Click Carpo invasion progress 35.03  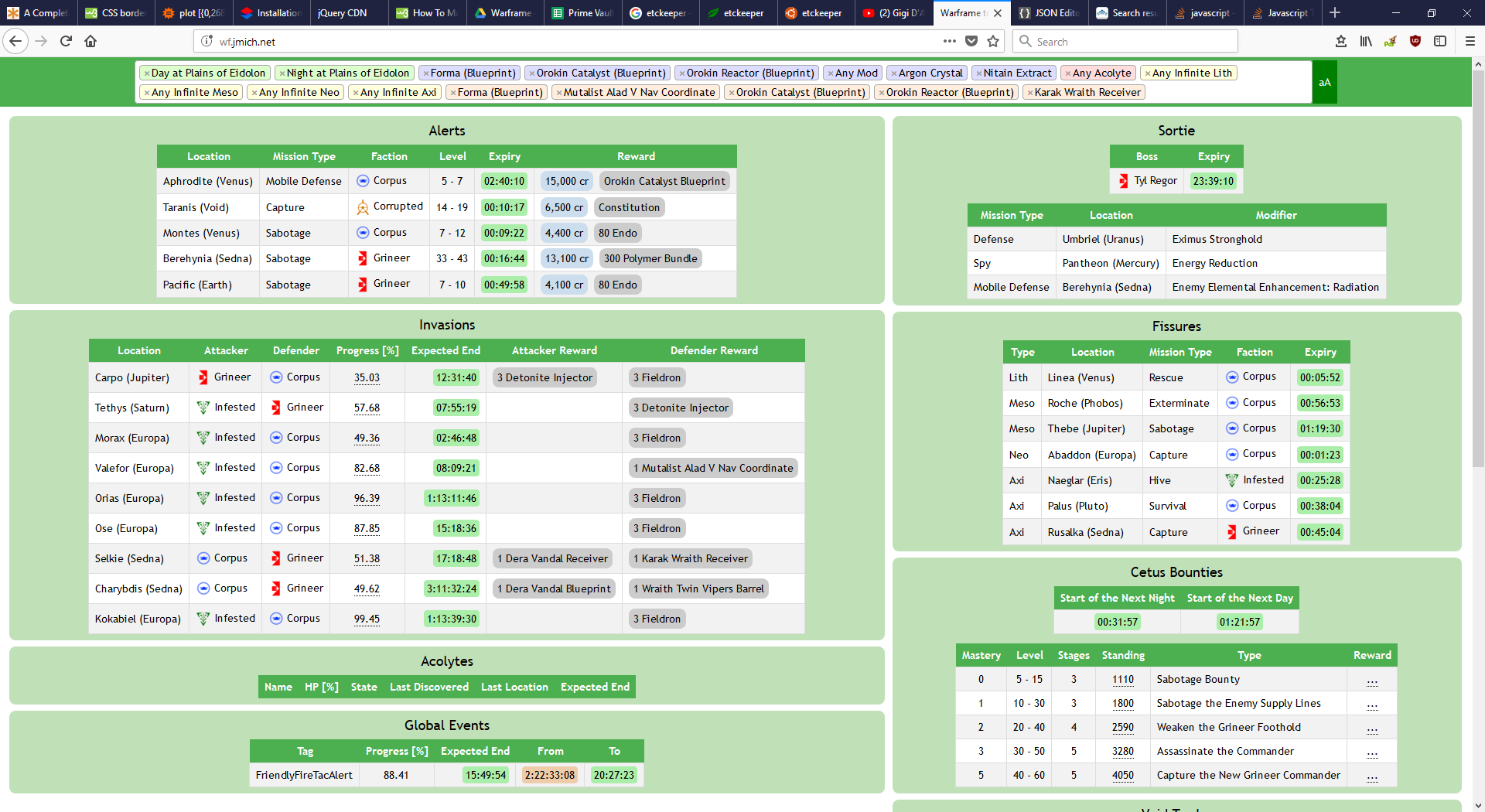[367, 378]
